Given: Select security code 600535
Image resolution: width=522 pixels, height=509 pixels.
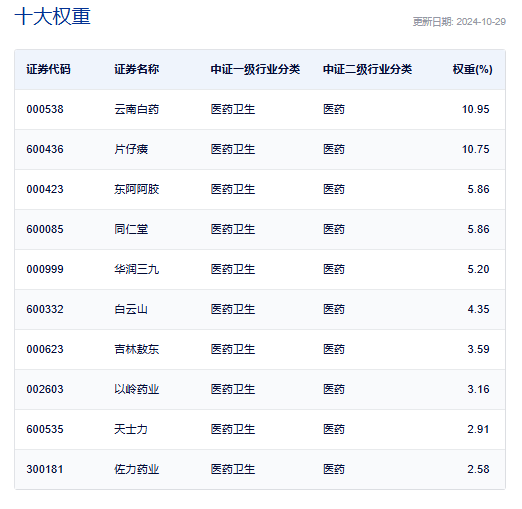Looking at the screenshot, I should click(x=45, y=429).
